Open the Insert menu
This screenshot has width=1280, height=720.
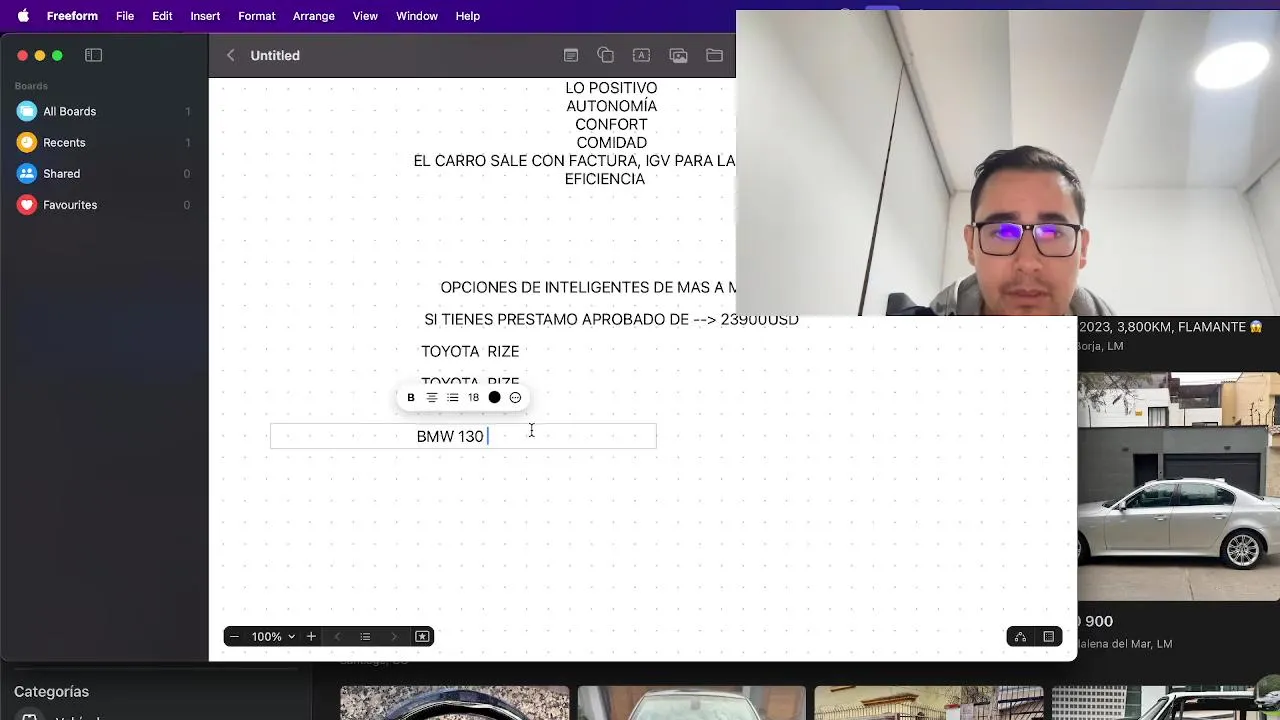(205, 16)
